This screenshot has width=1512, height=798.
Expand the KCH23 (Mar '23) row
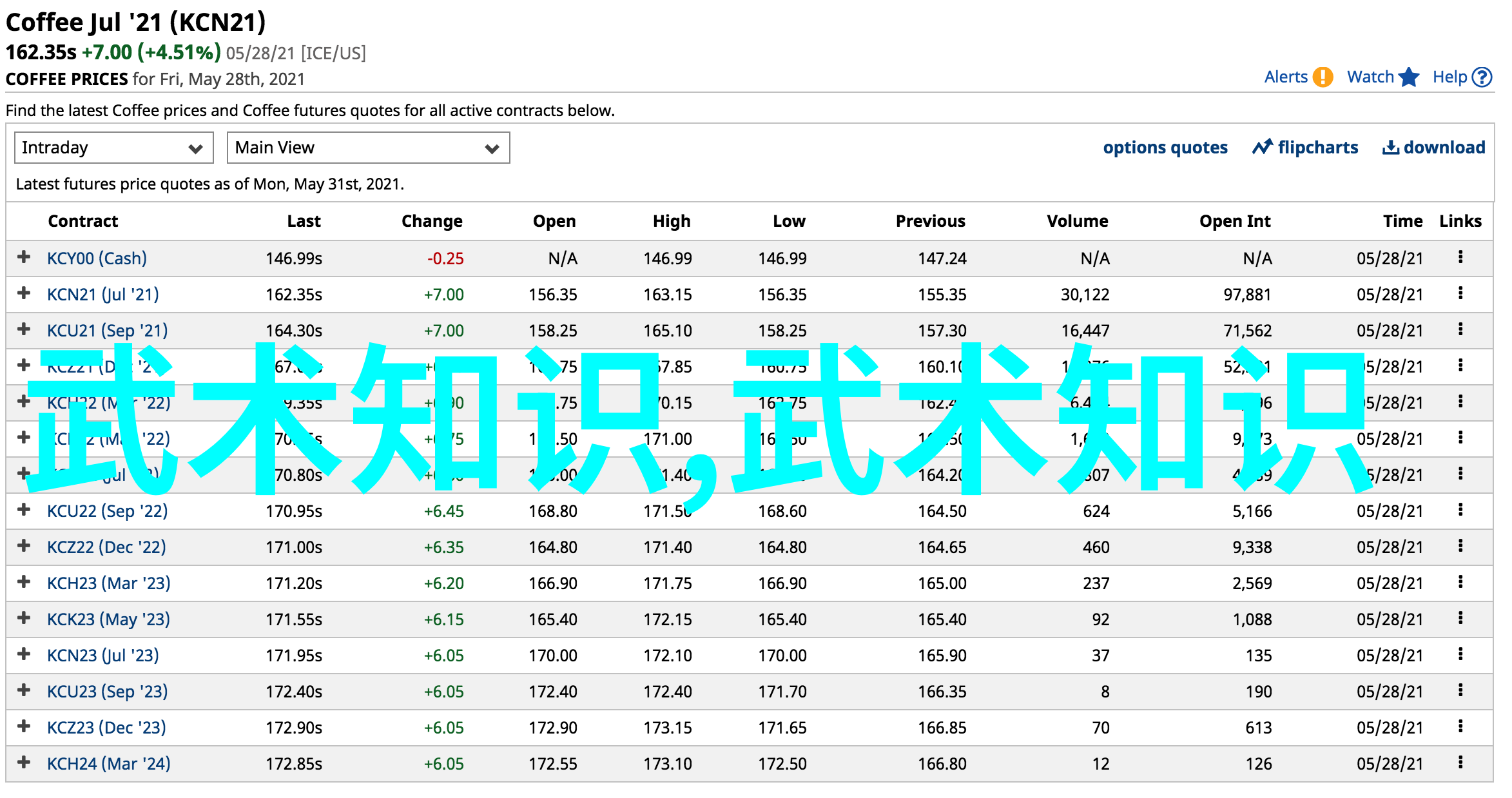tap(24, 582)
